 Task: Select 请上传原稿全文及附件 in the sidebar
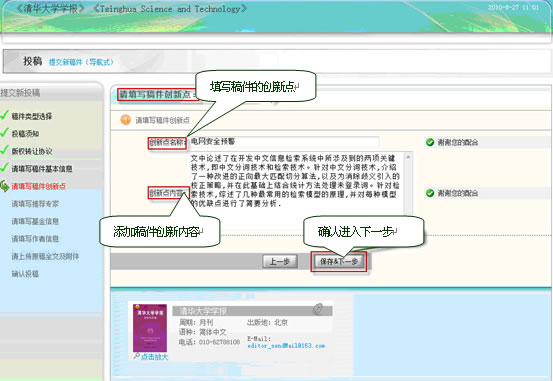pyautogui.click(x=45, y=256)
